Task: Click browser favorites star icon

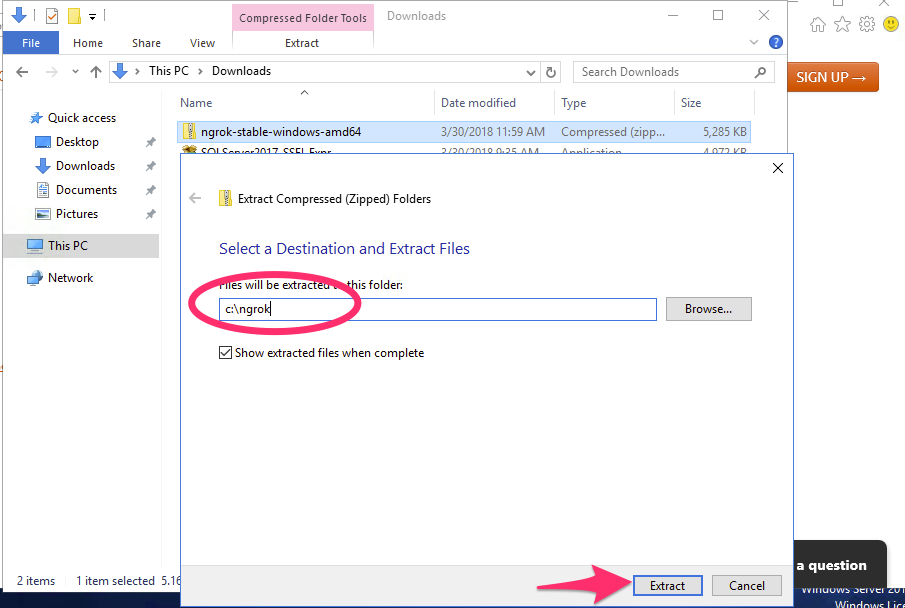Action: (842, 24)
